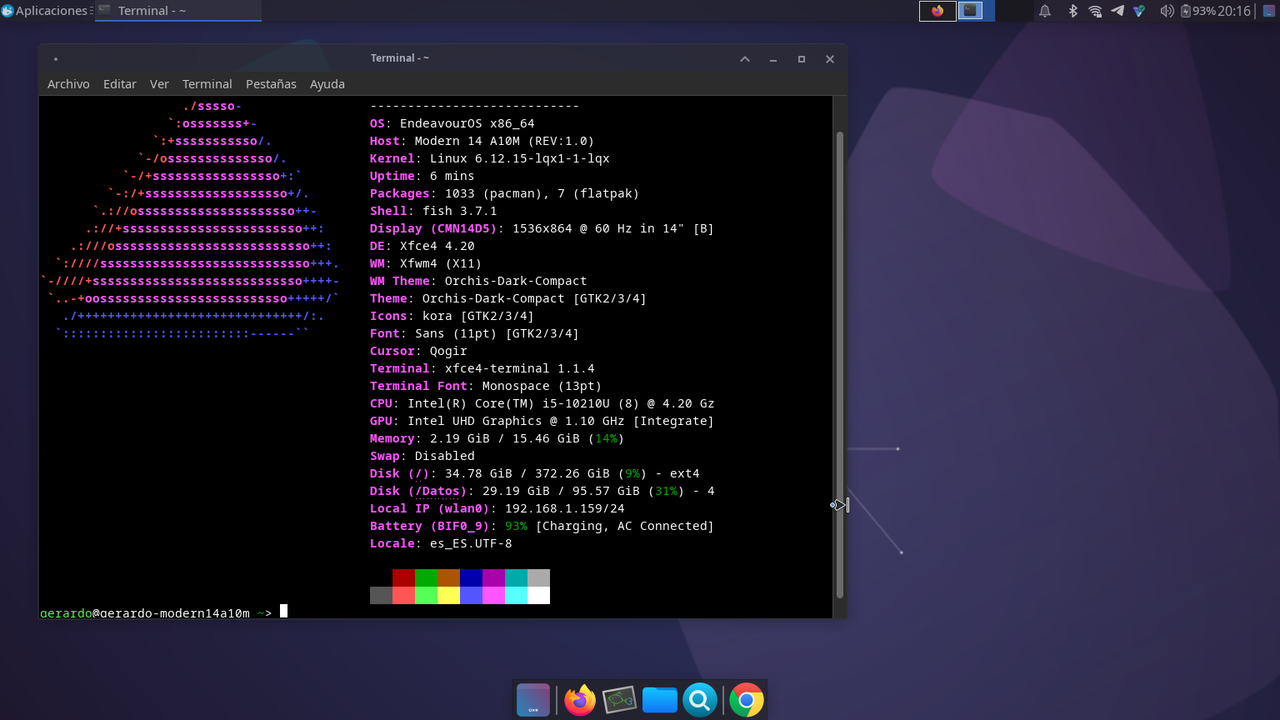Click the terminal prompt cursor block
This screenshot has height=720, width=1280.
point(284,611)
